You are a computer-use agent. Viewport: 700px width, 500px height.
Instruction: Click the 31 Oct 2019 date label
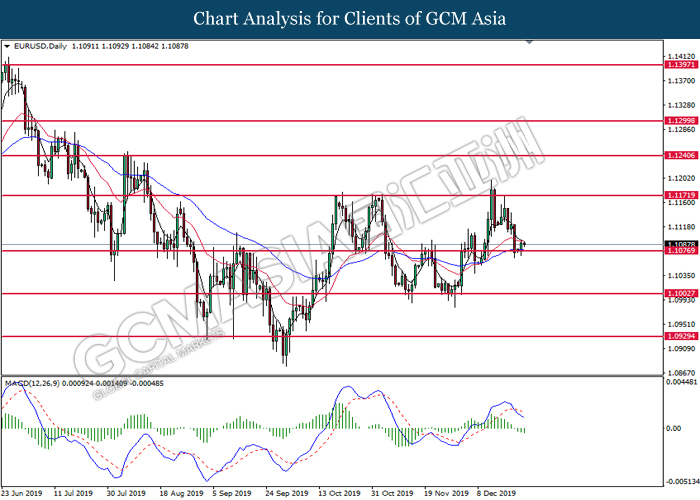(392, 493)
